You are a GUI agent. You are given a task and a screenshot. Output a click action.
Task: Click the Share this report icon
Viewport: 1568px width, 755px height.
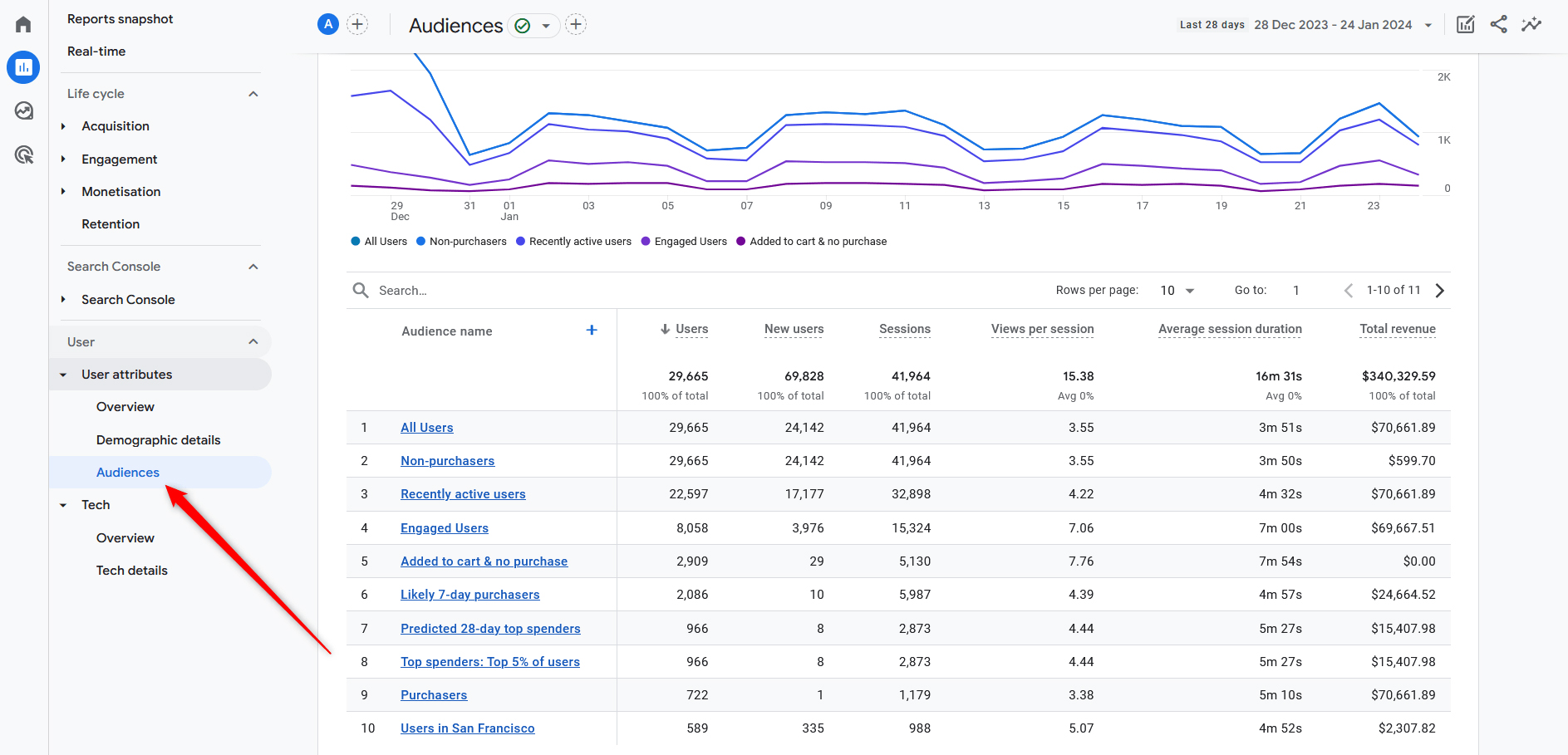(x=1498, y=24)
